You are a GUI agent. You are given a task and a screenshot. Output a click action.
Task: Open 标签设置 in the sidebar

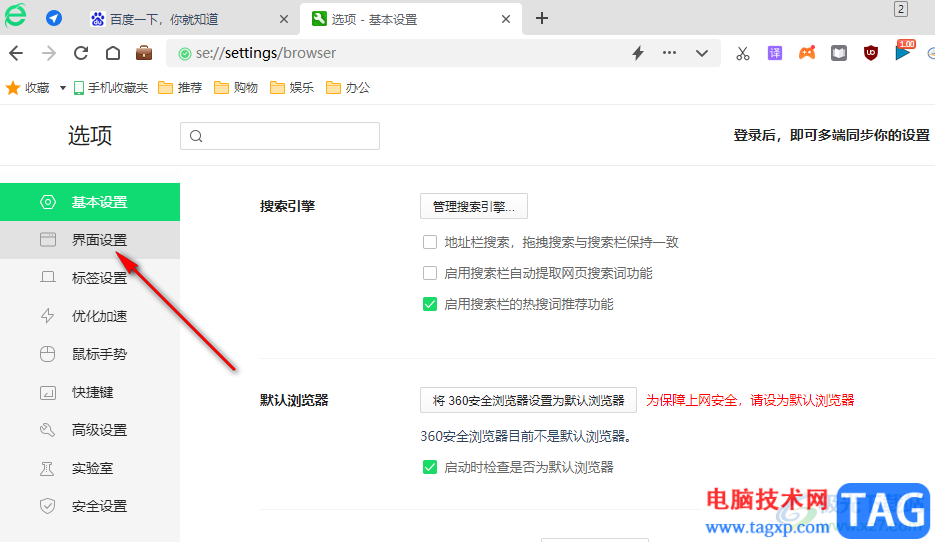point(90,278)
